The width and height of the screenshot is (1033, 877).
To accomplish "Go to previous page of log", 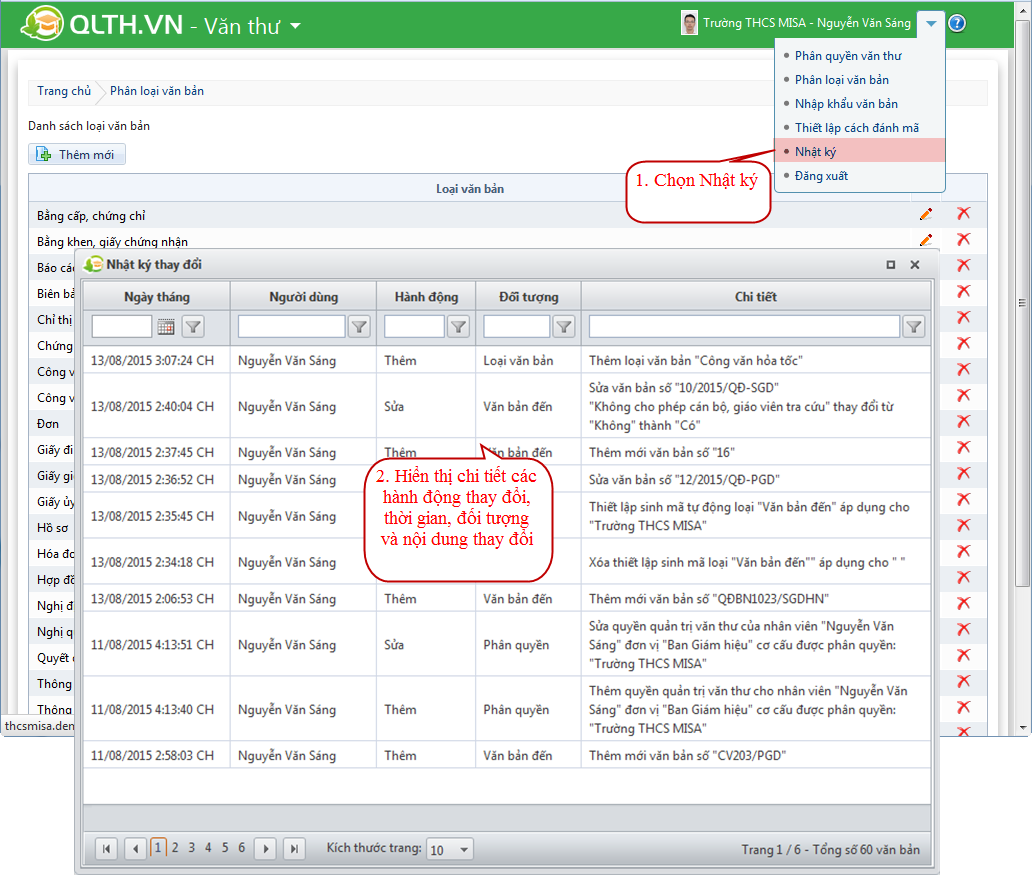I will point(136,849).
